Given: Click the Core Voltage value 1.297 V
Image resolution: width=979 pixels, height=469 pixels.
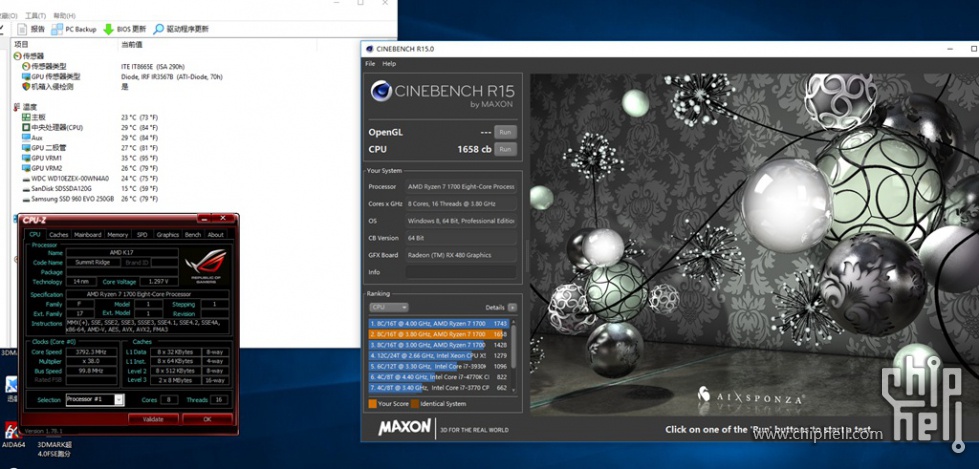Looking at the screenshot, I should pos(158,282).
